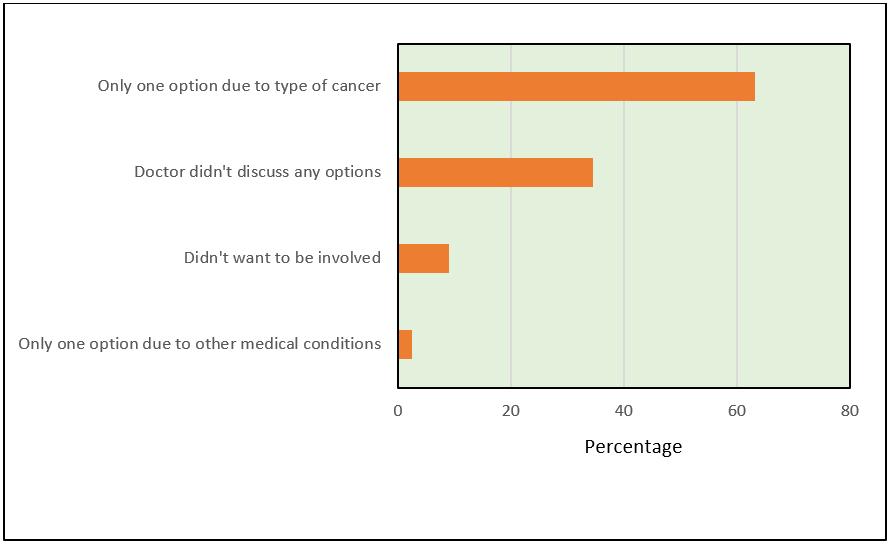Viewport: 889px width, 546px height.
Task: Click the "Didn't want to be involved" label
Action: pyautogui.click(x=282, y=258)
